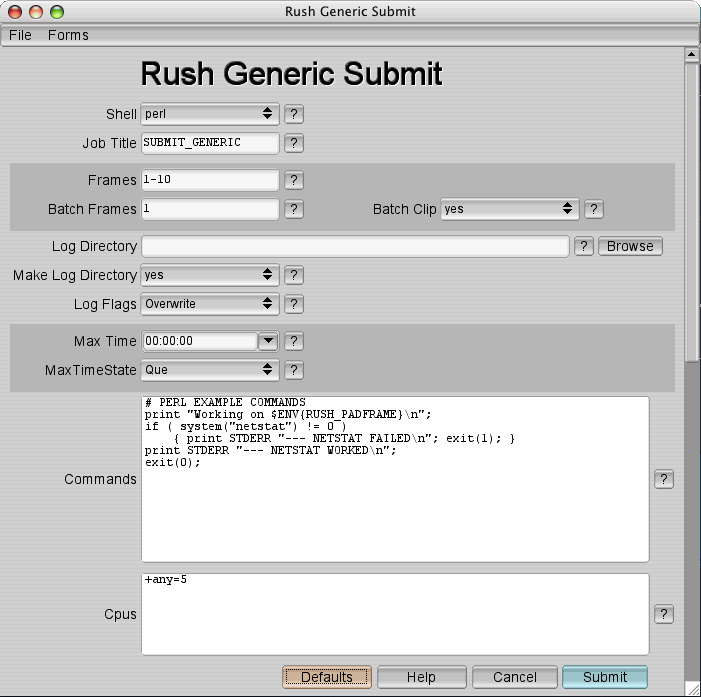
Task: Show help for Batch Frames
Action: pos(294,209)
